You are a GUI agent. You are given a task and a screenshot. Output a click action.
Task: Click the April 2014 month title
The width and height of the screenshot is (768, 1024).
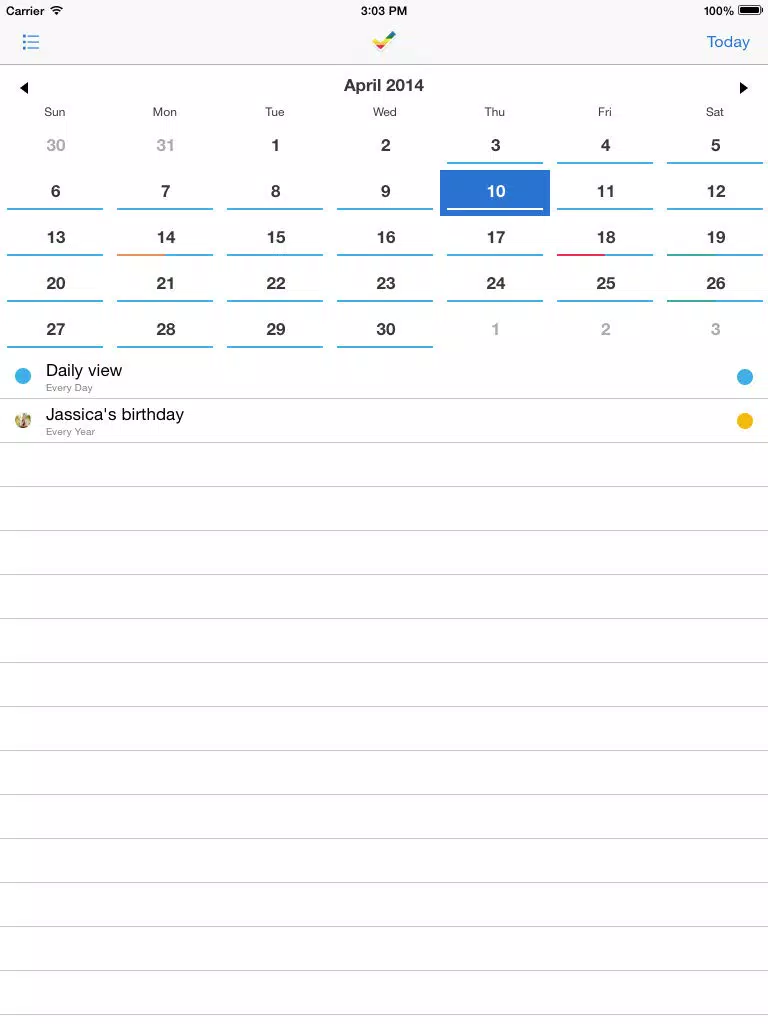(x=384, y=86)
